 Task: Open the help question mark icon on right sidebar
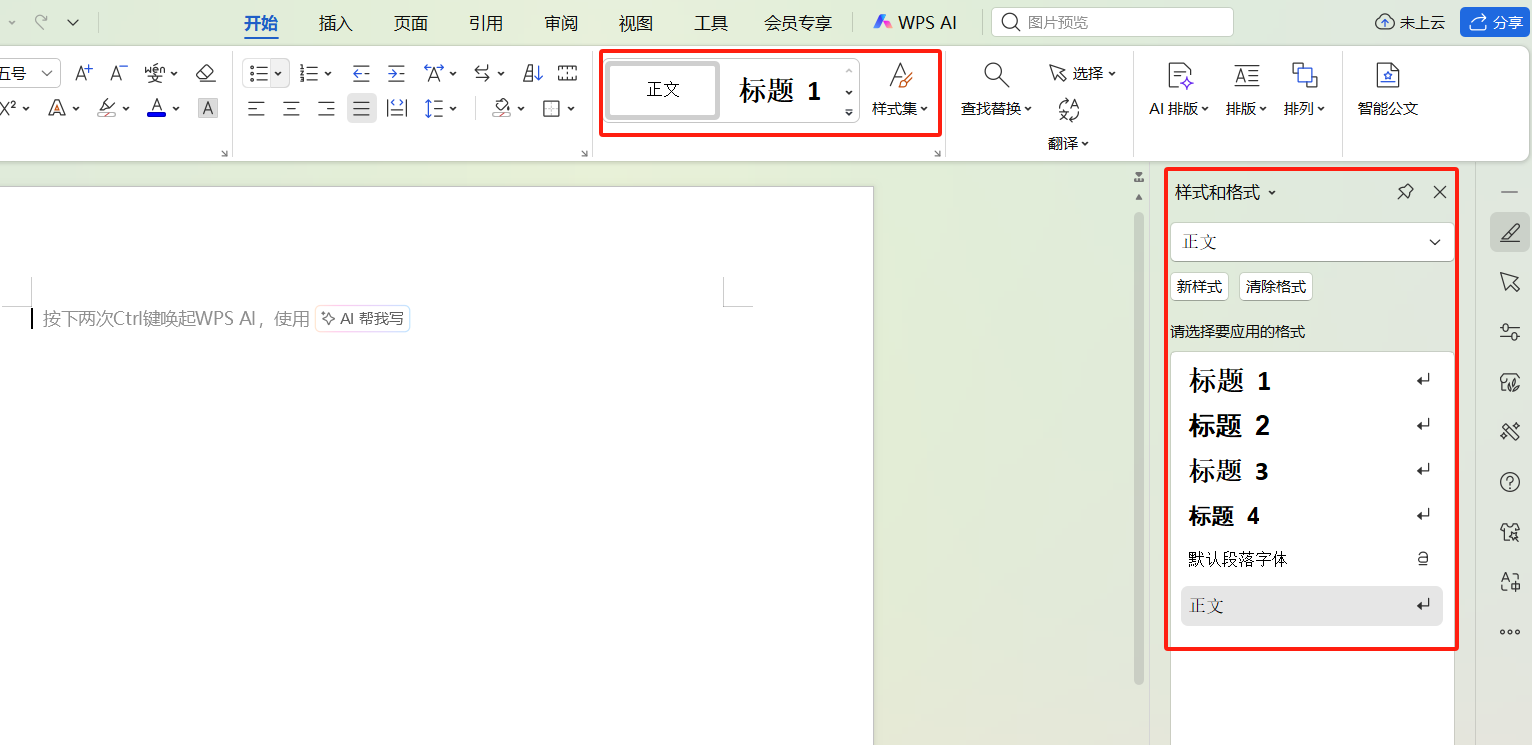[x=1510, y=482]
